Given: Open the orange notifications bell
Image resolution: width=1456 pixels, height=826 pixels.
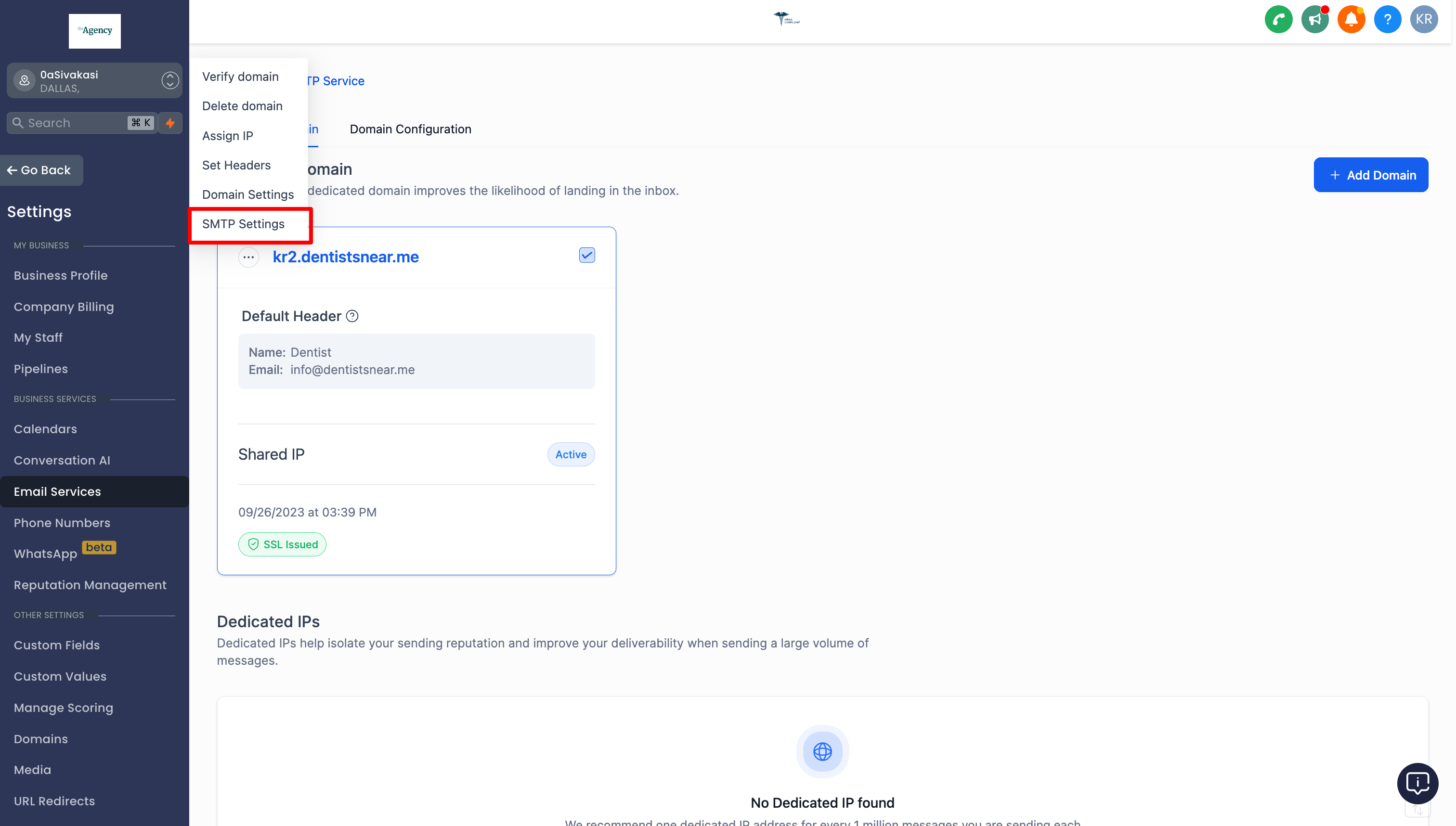Looking at the screenshot, I should coord(1351,19).
